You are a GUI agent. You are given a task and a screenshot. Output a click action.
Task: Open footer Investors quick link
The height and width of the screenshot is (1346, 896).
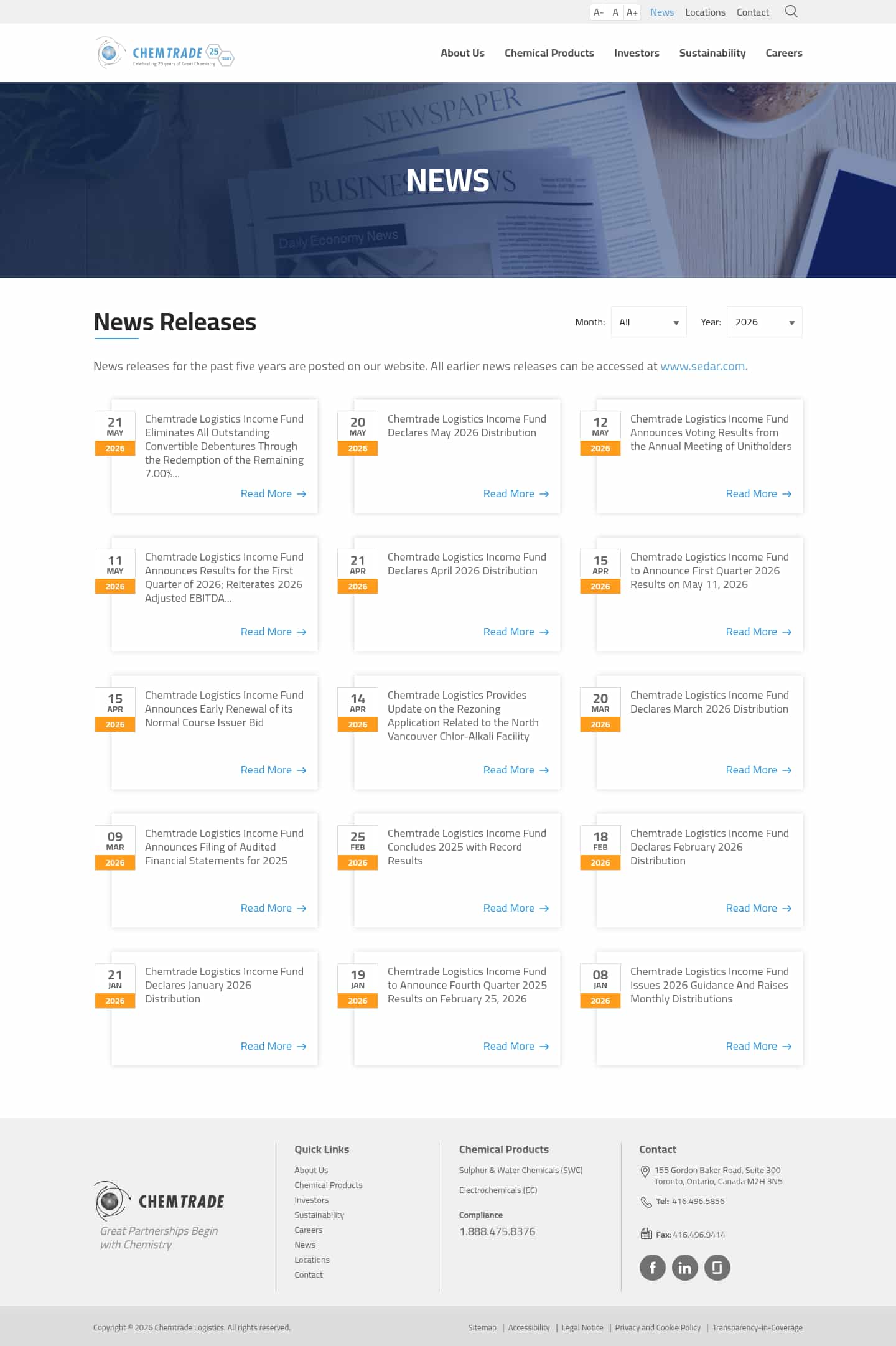click(x=312, y=1200)
